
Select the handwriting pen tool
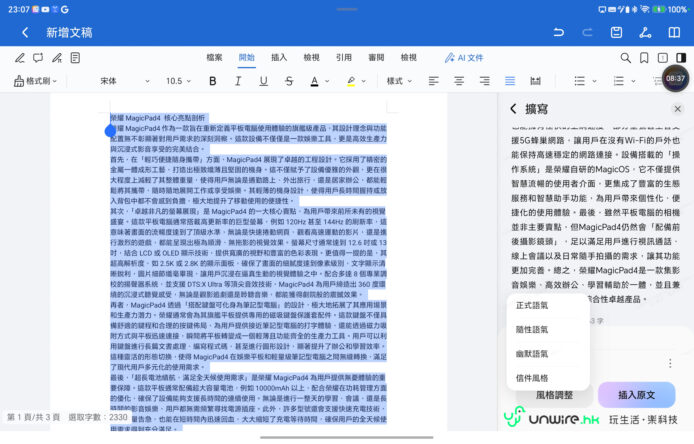[19, 58]
